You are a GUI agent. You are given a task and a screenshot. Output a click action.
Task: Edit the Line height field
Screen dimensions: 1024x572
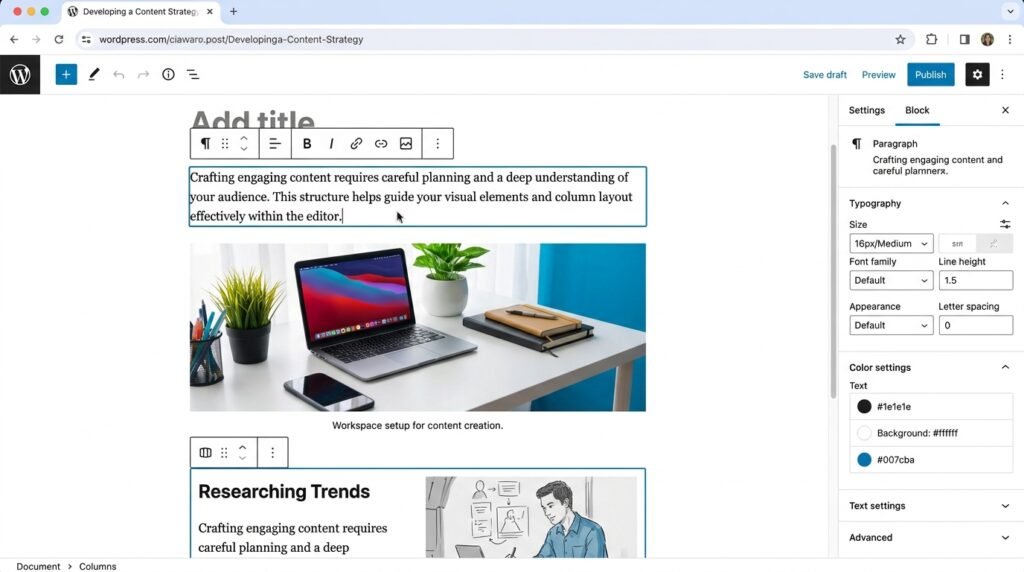976,280
